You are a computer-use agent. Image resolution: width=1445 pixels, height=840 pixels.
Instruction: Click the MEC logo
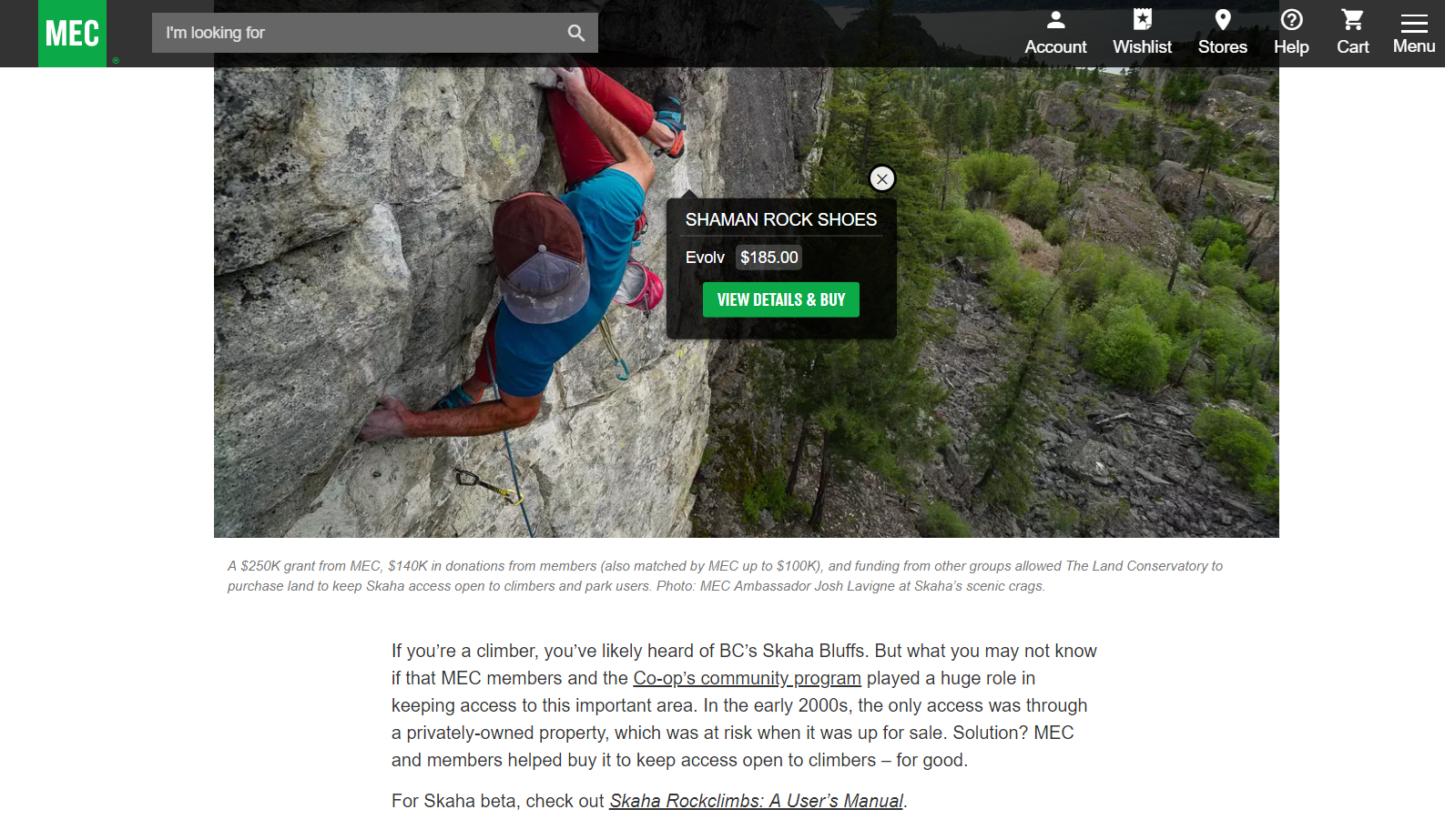(72, 34)
